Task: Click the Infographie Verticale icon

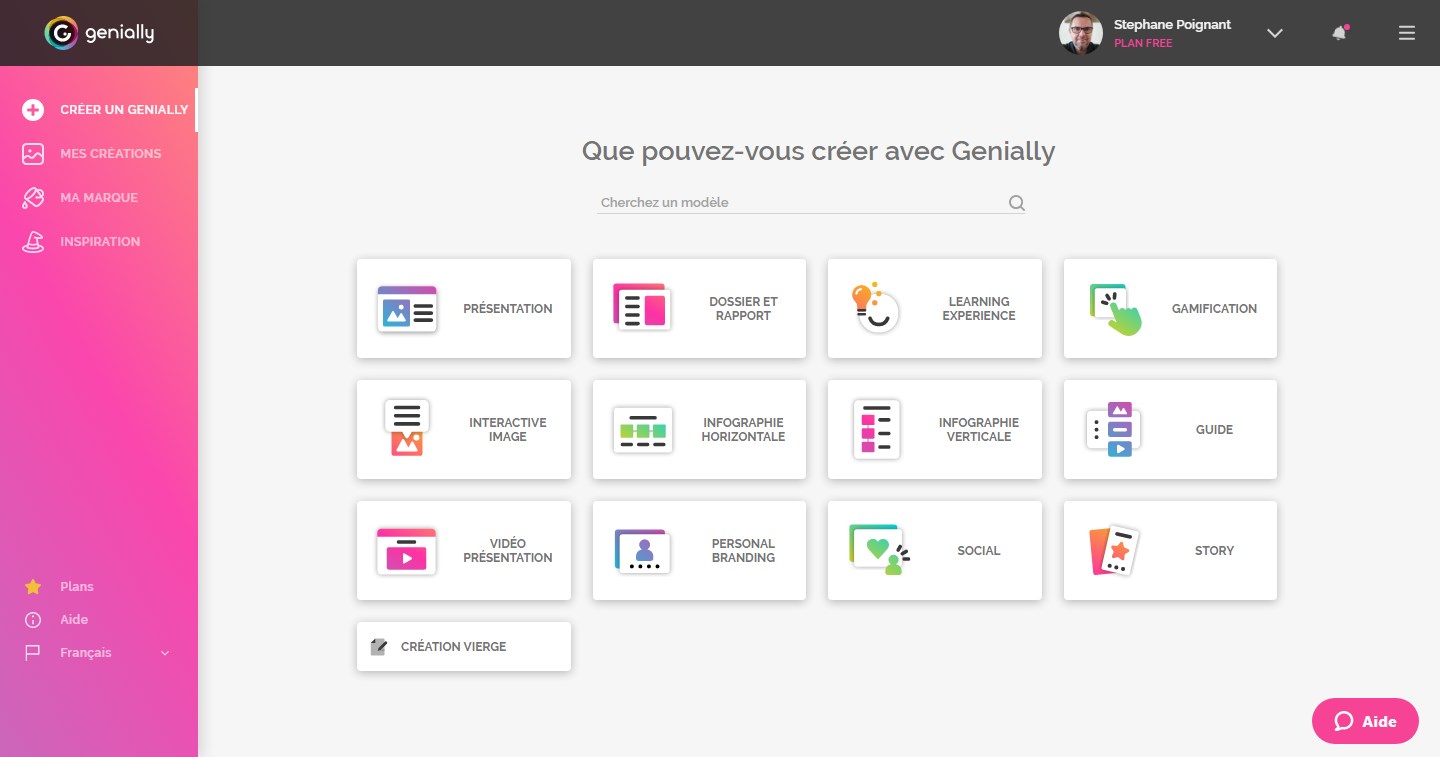Action: tap(877, 430)
